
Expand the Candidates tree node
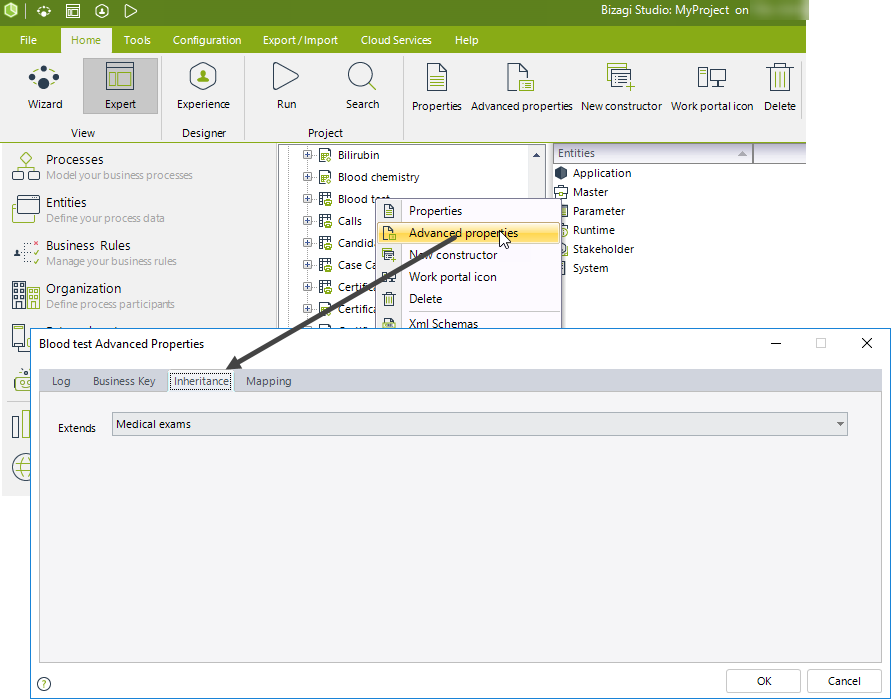[x=307, y=243]
